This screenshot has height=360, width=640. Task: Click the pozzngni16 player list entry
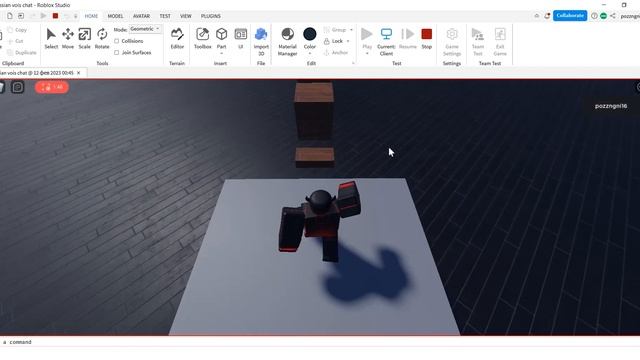click(611, 106)
